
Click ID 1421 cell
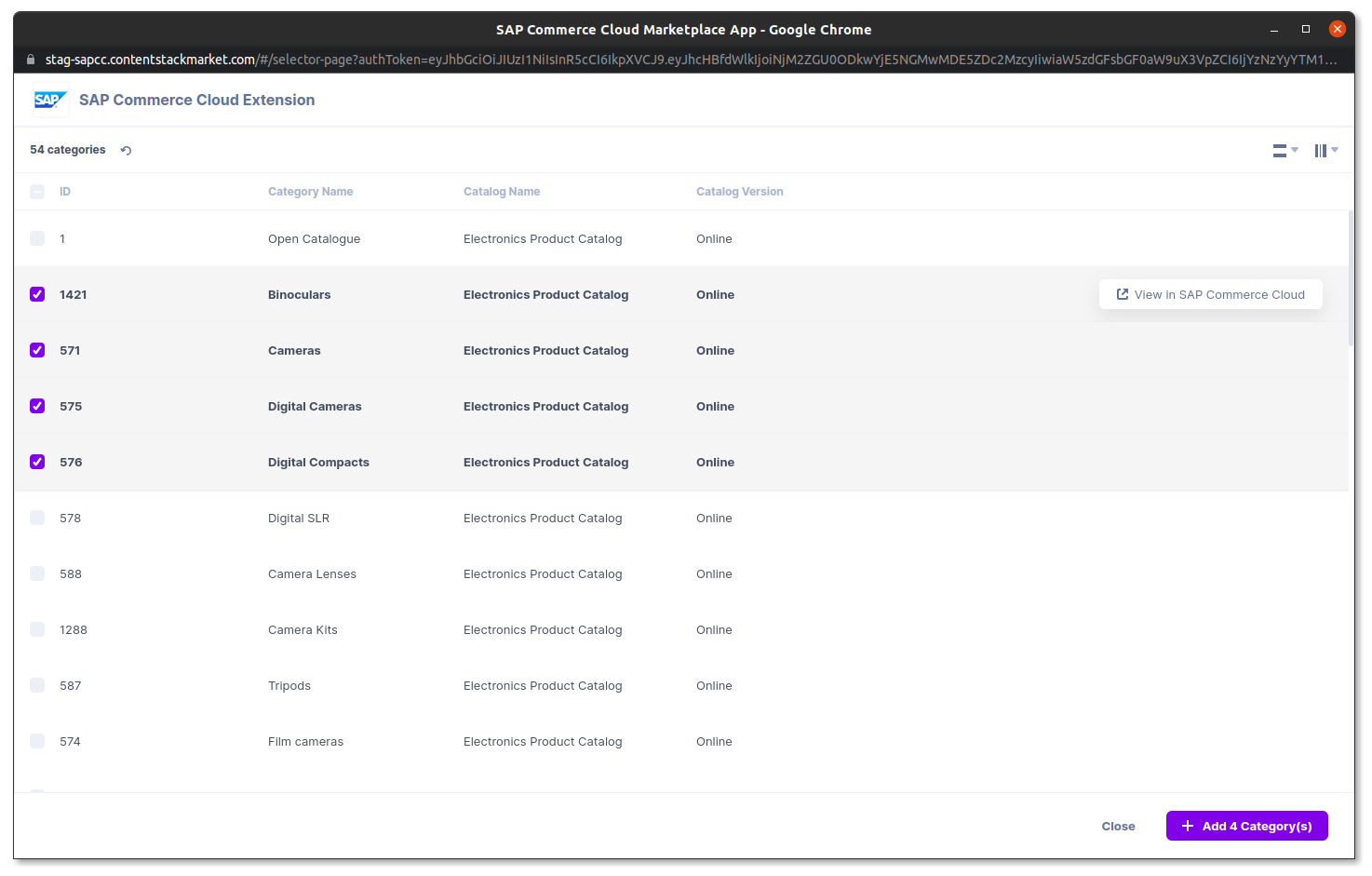click(73, 294)
